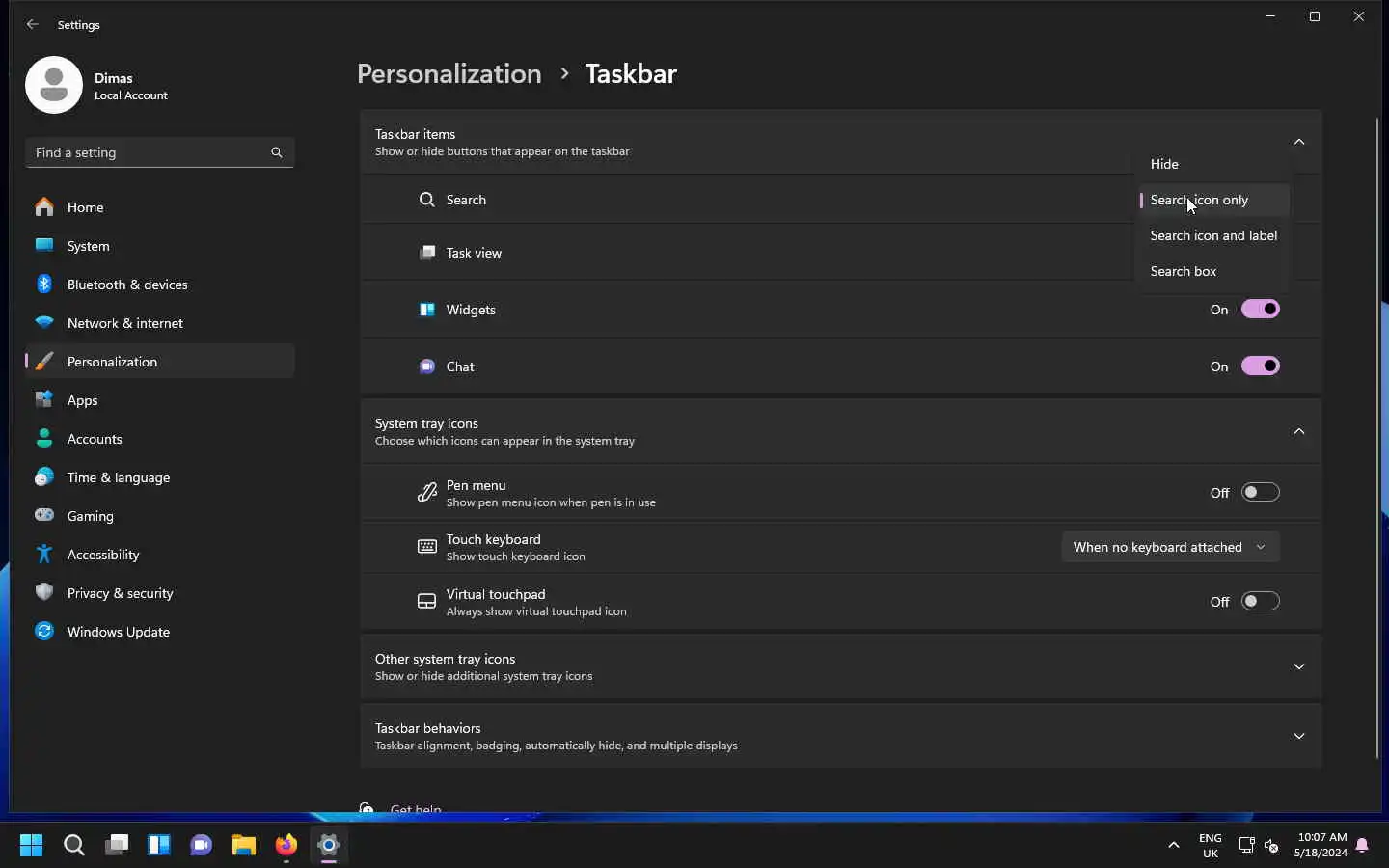Open Firefox from the taskbar
This screenshot has width=1389, height=868.
(x=286, y=846)
